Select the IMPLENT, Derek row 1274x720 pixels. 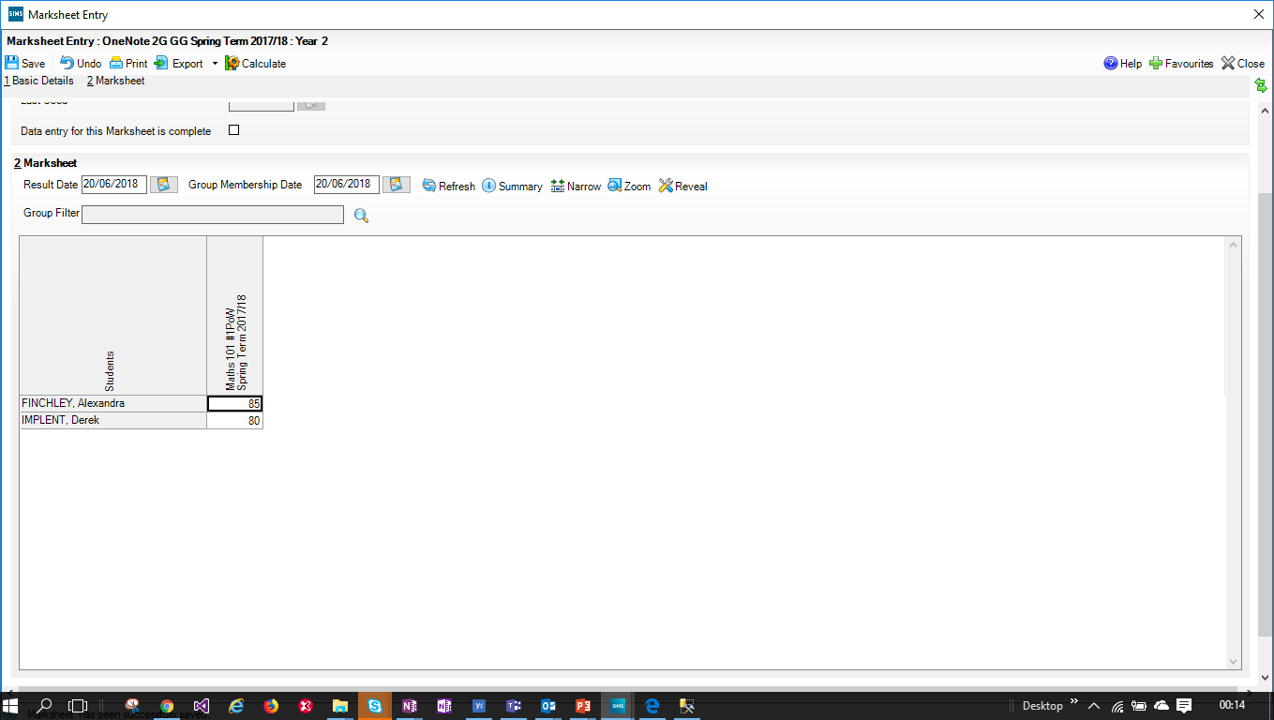[x=113, y=421]
